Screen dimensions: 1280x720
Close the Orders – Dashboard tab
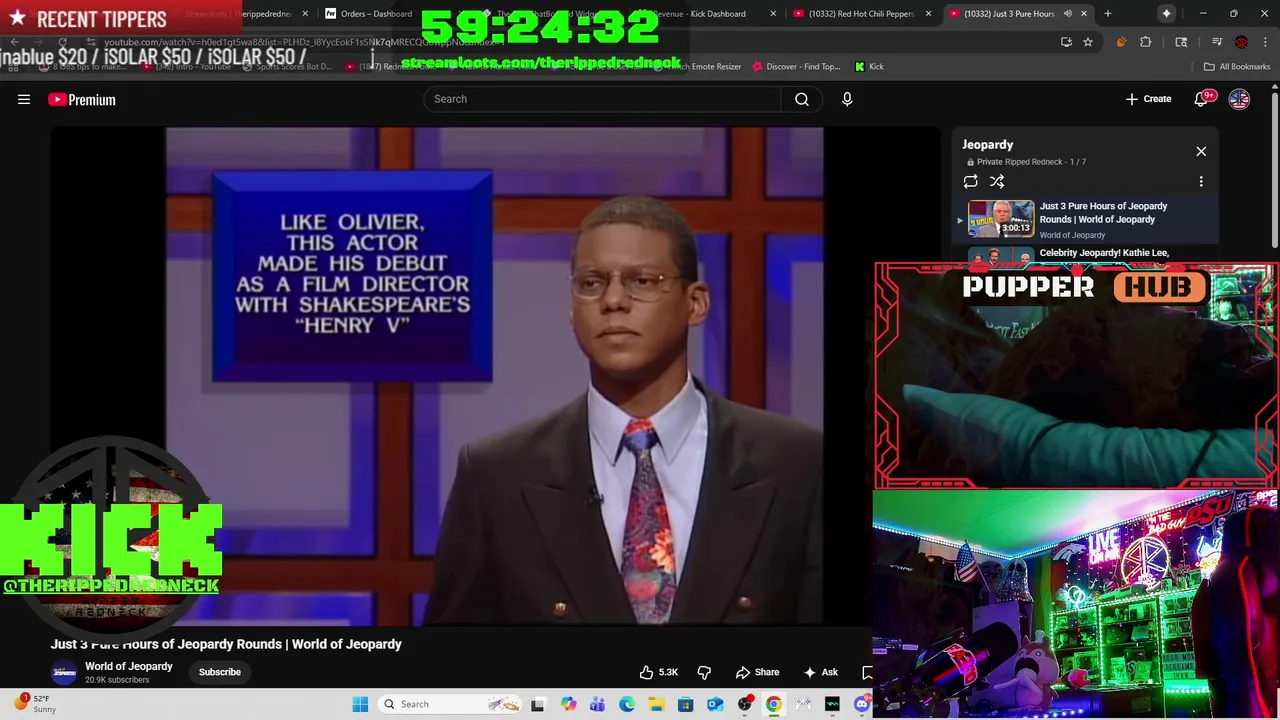(461, 14)
